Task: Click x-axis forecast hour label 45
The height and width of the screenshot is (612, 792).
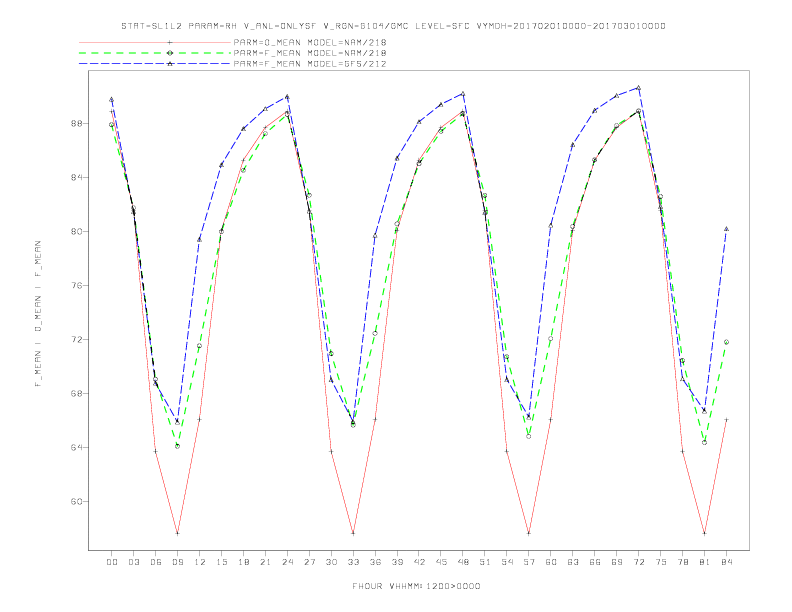Action: click(441, 562)
